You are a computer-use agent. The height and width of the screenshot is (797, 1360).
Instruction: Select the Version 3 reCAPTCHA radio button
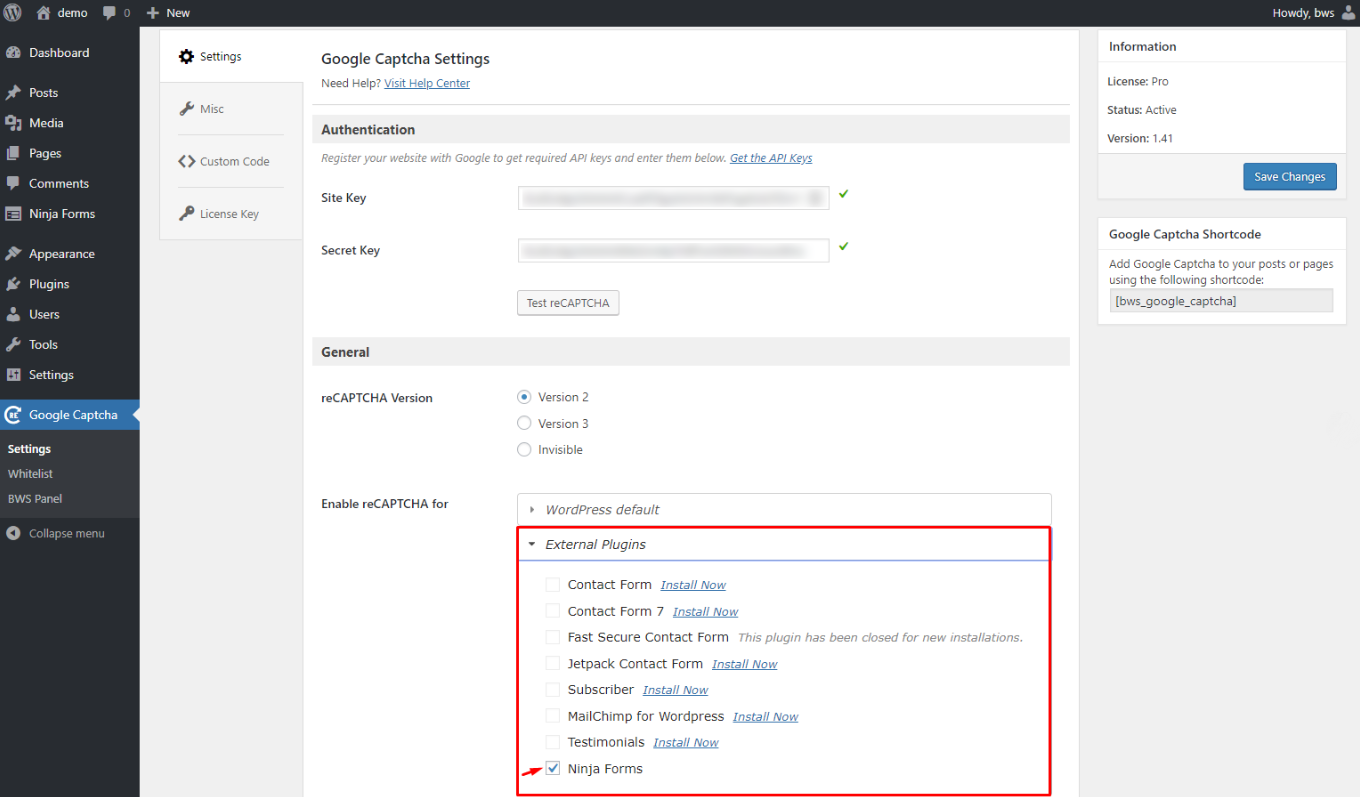point(524,423)
